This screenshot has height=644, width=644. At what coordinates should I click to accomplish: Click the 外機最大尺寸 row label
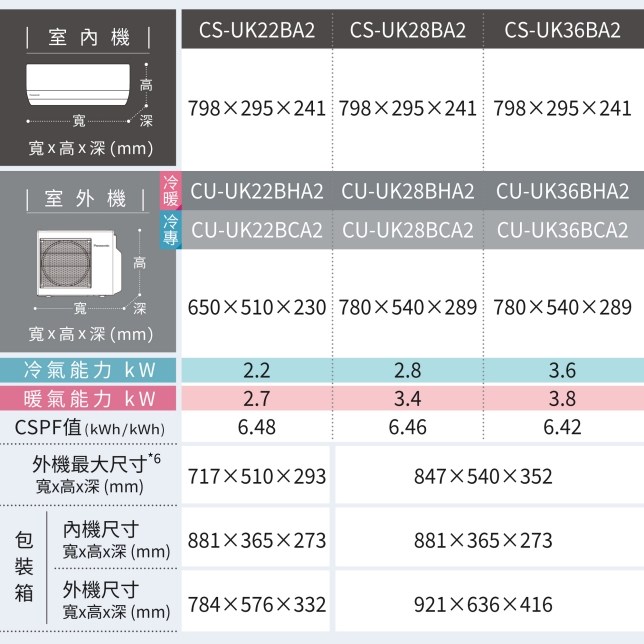click(90, 474)
